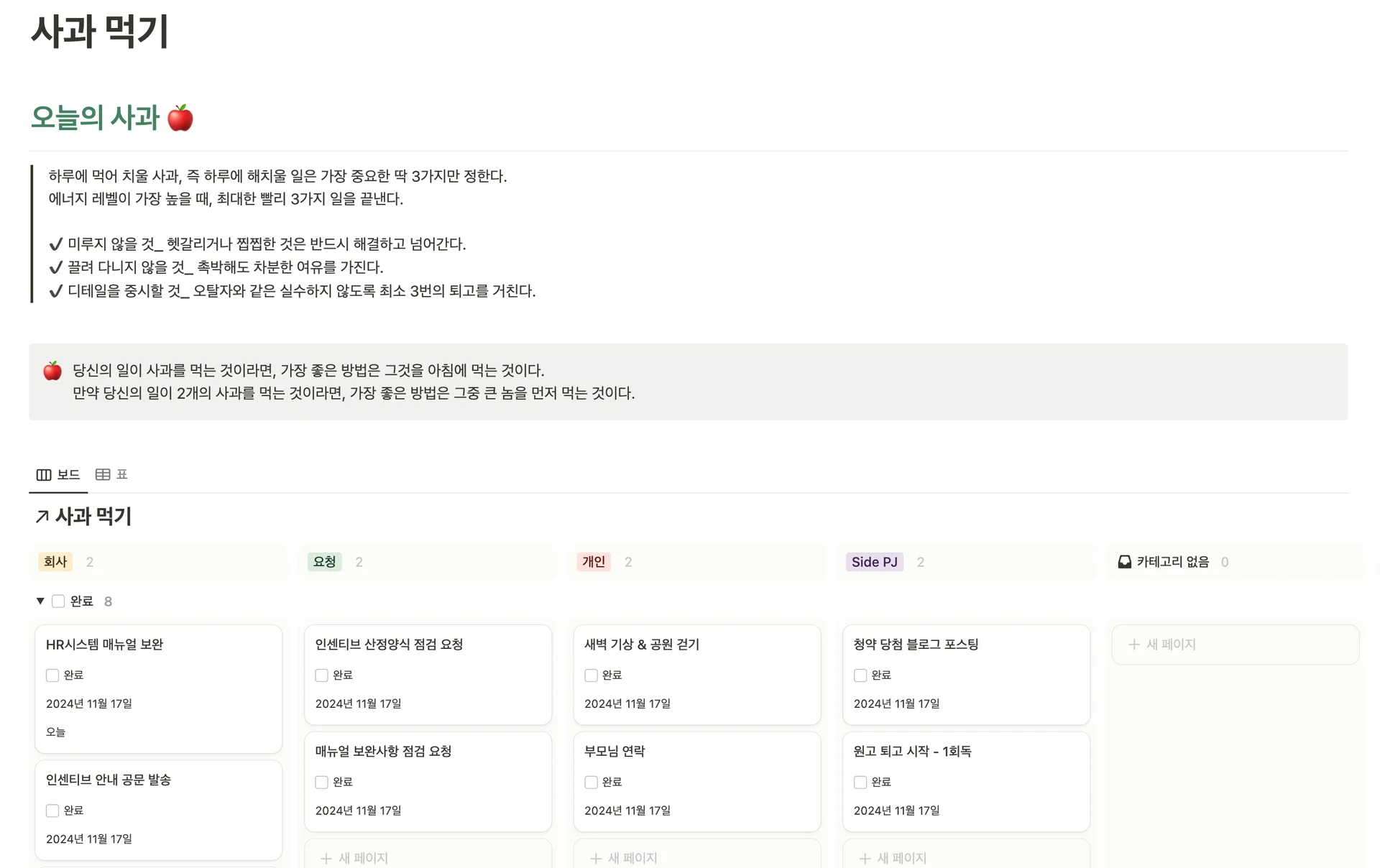Open the 회사 group label options
1380x868 pixels.
[55, 561]
